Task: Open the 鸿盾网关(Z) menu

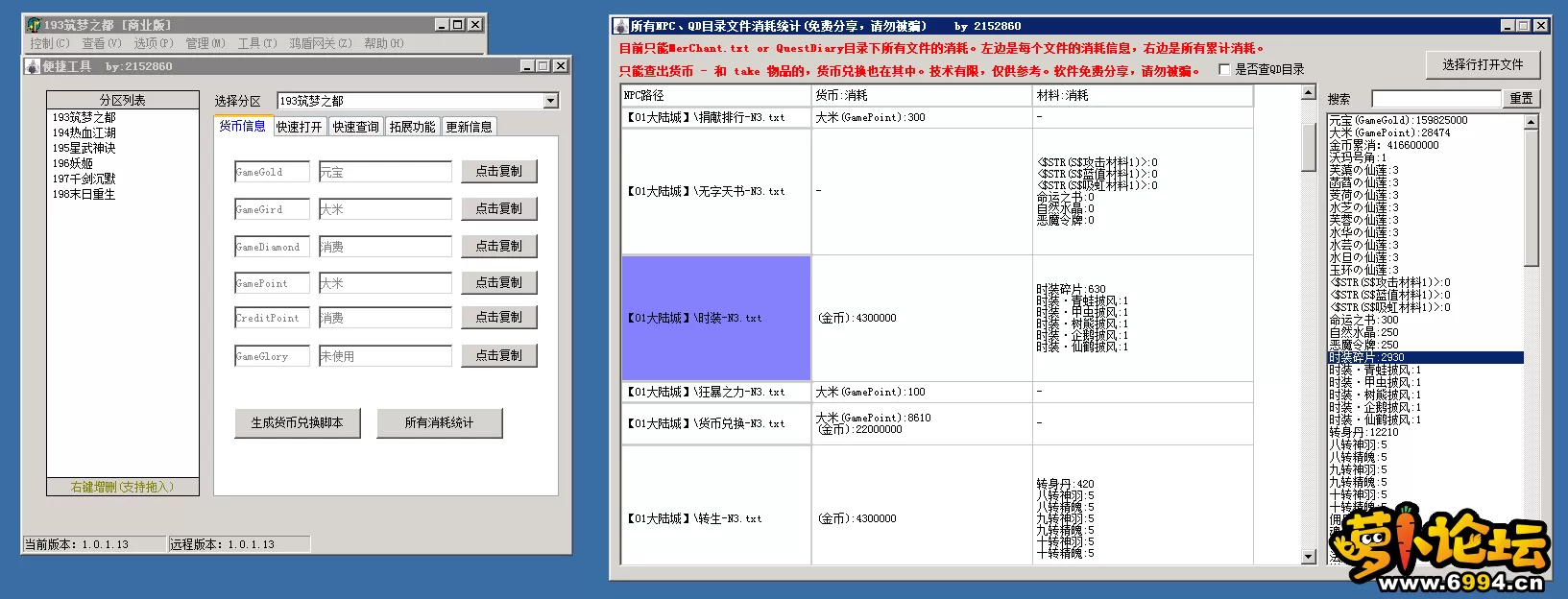Action: coord(321,43)
